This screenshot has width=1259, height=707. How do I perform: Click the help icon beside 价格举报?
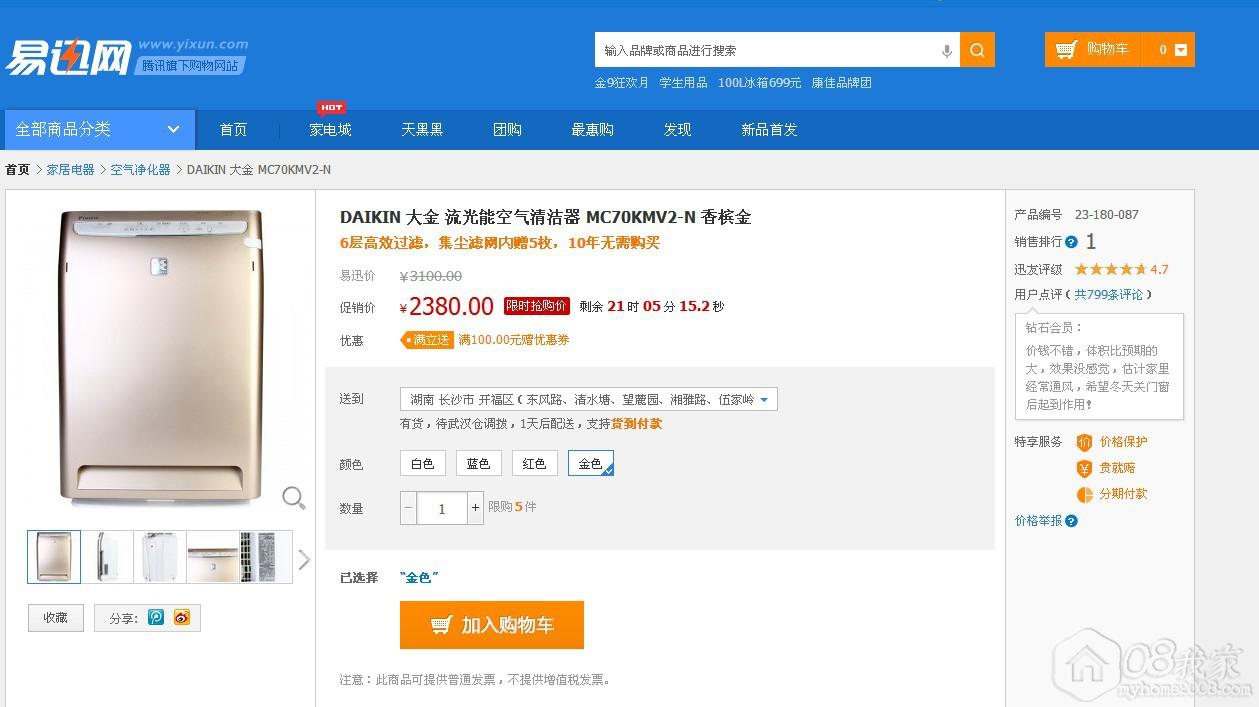coord(1071,521)
